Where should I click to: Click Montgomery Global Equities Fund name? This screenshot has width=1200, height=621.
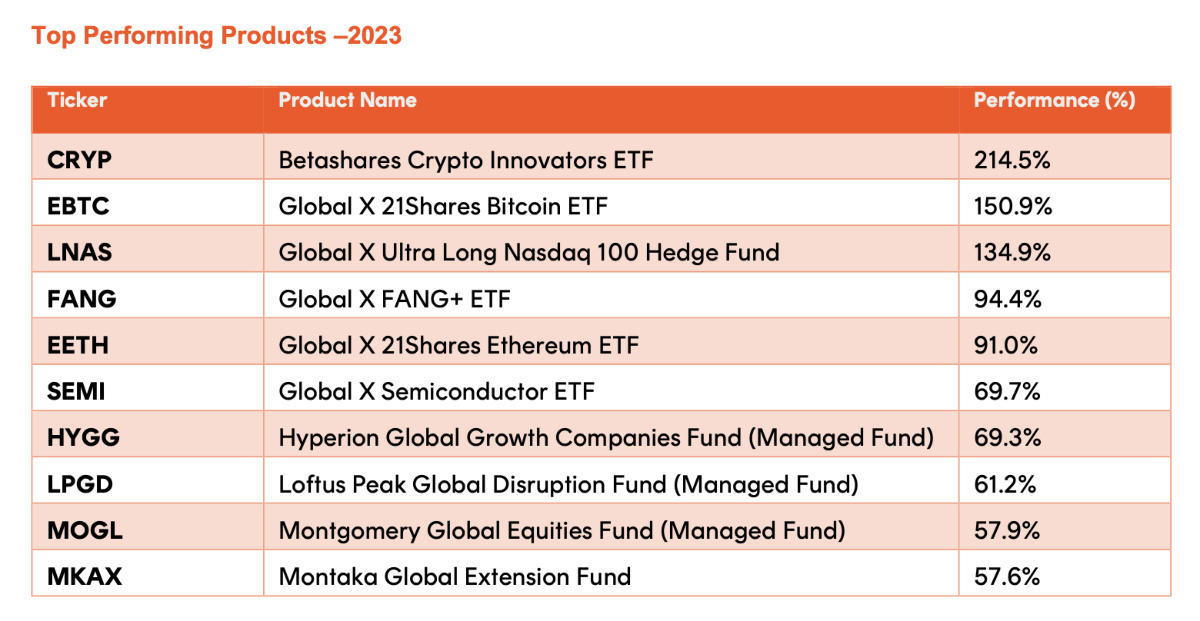562,531
